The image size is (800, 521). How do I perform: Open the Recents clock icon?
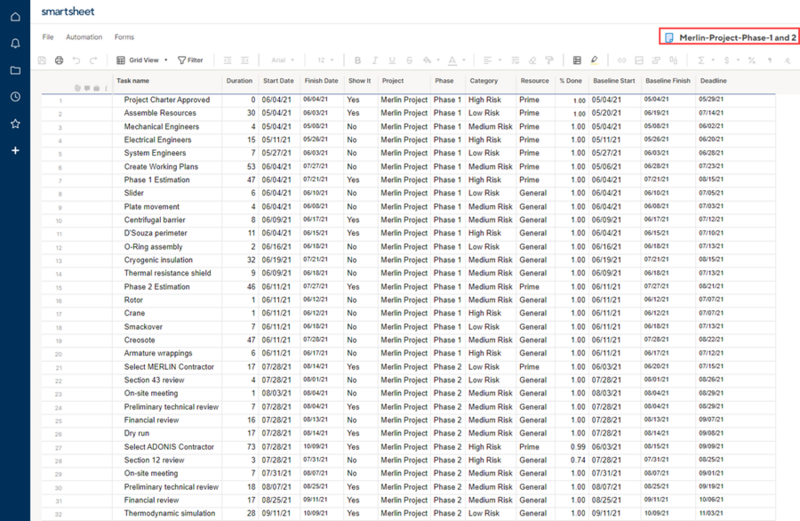tap(15, 97)
